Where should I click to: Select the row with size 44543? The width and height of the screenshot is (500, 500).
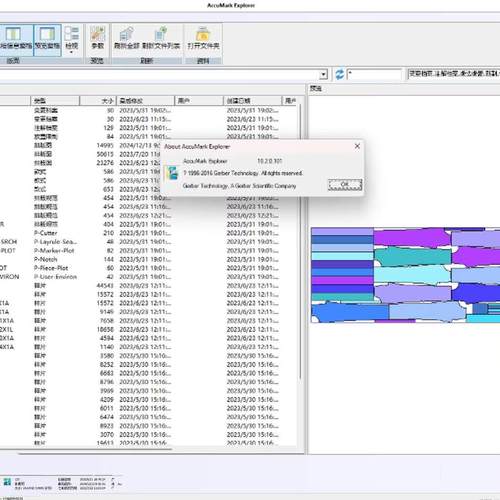pyautogui.click(x=148, y=286)
